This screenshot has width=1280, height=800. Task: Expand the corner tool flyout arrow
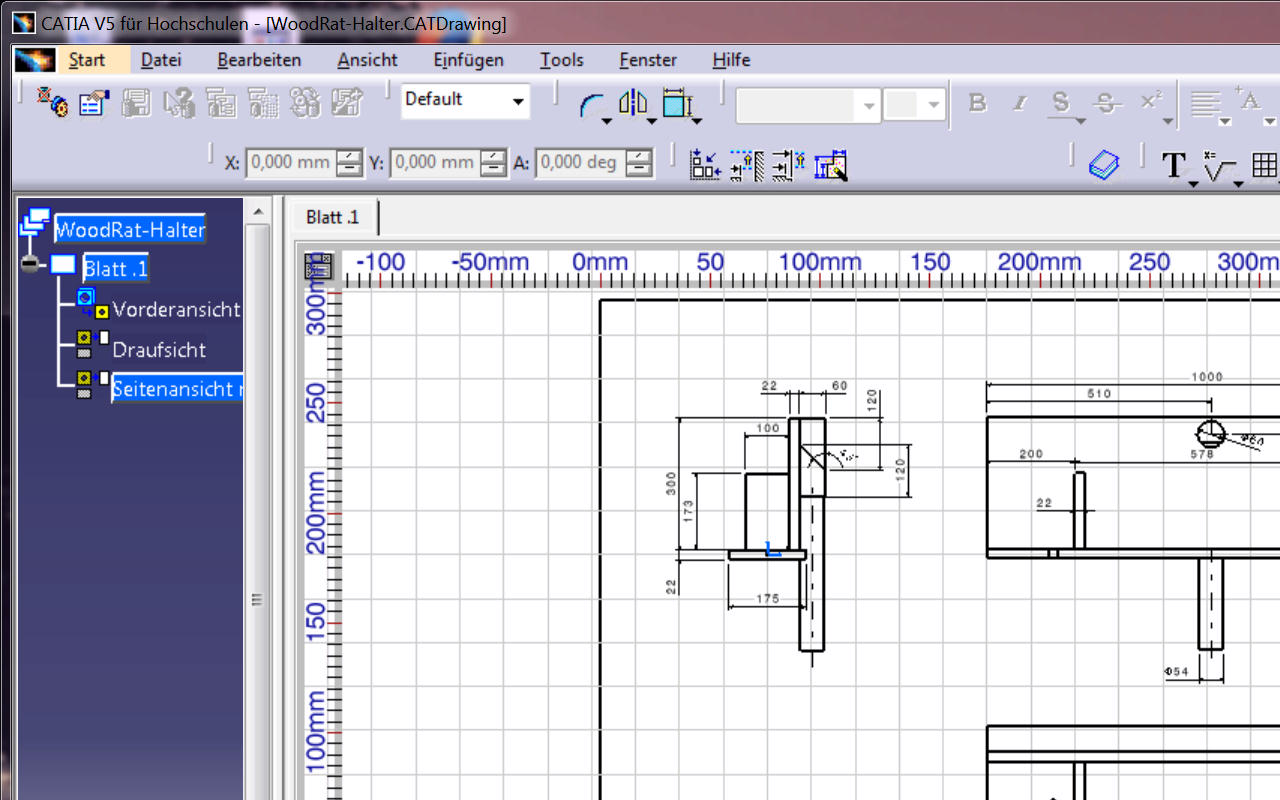coord(607,121)
